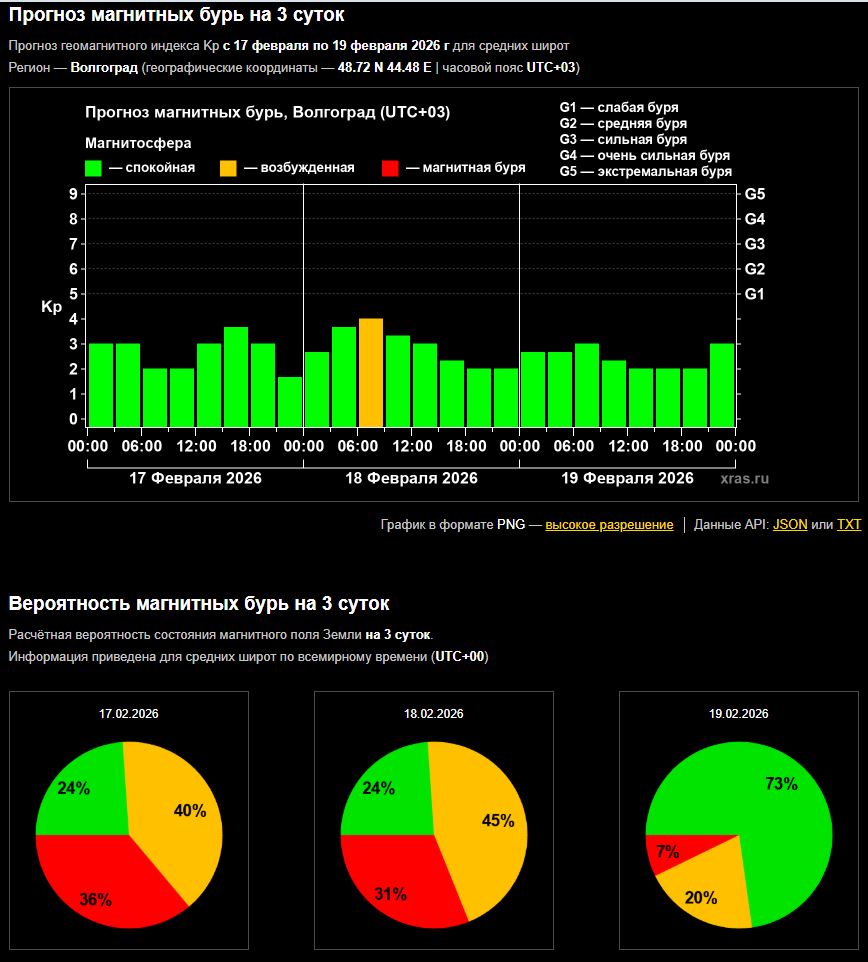Click the 17 Февраля 2026 axis date label

pos(195,478)
